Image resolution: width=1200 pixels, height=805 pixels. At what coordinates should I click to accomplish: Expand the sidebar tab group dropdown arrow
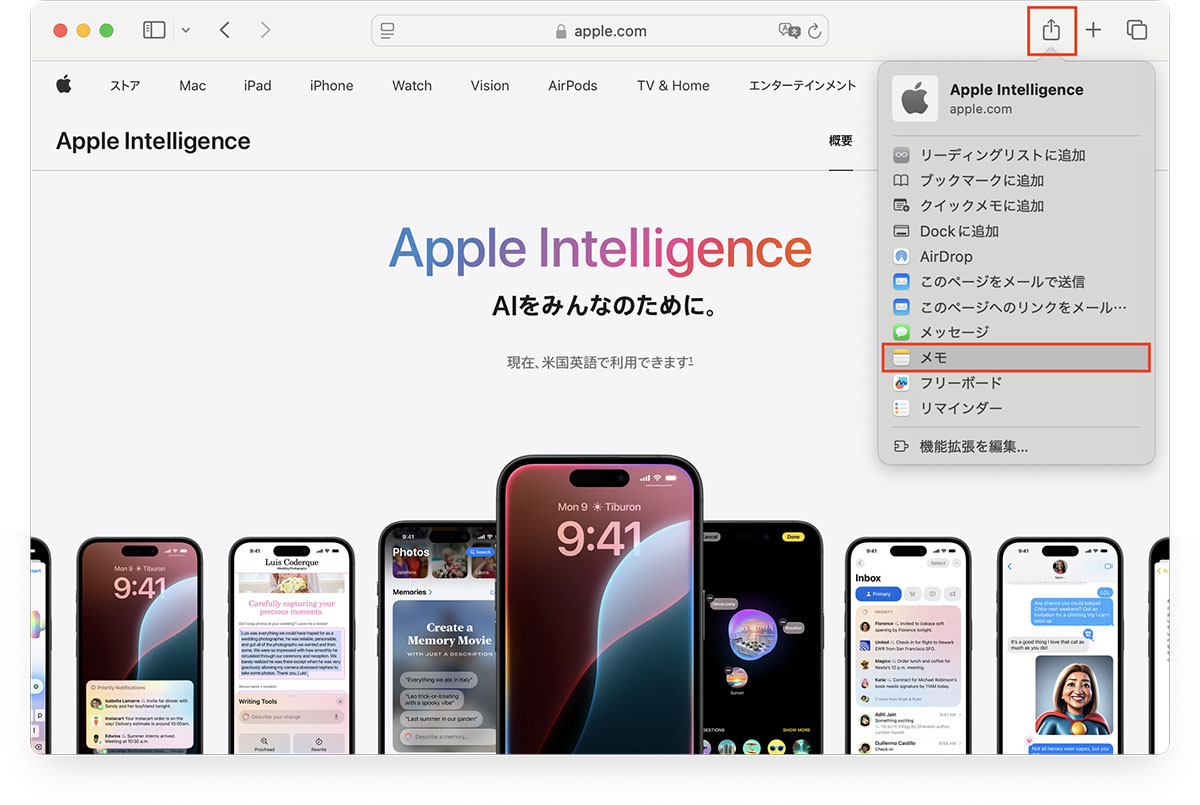pos(185,30)
